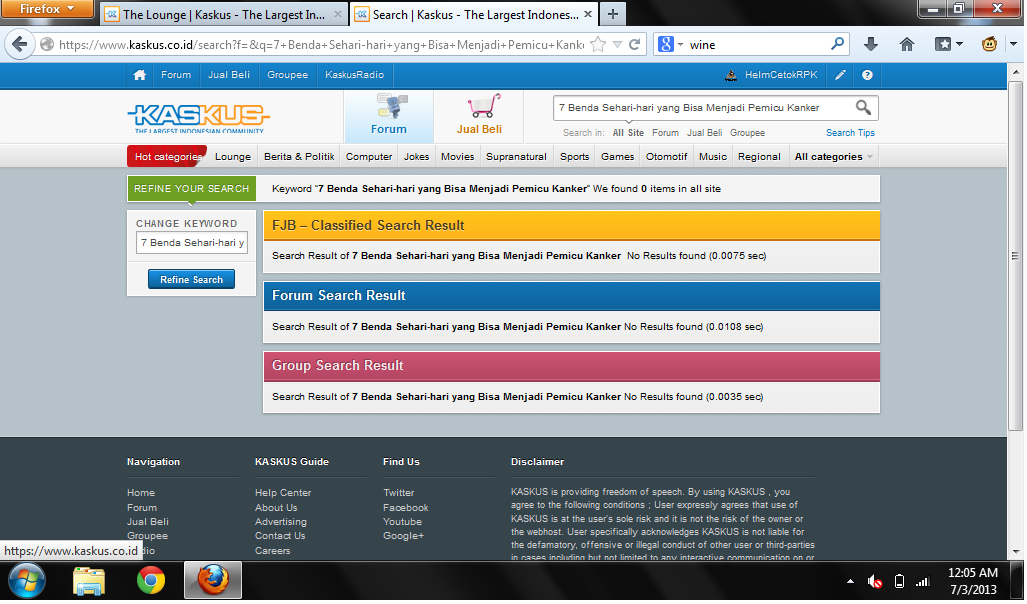
Task: Open the bookmarks menu icon
Action: pyautogui.click(x=943, y=45)
